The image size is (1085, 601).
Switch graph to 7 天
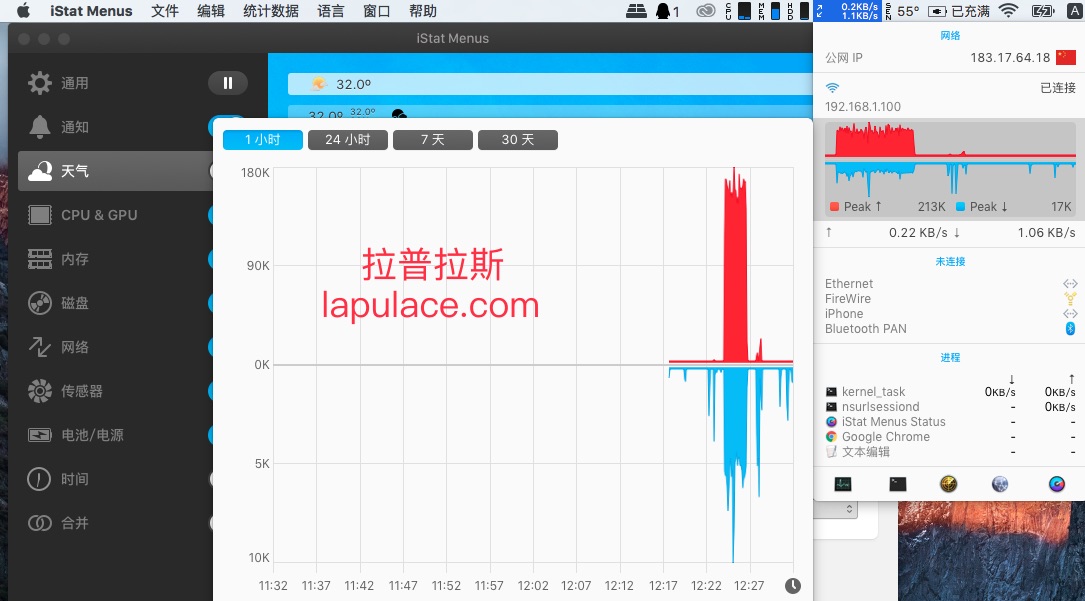tap(432, 140)
